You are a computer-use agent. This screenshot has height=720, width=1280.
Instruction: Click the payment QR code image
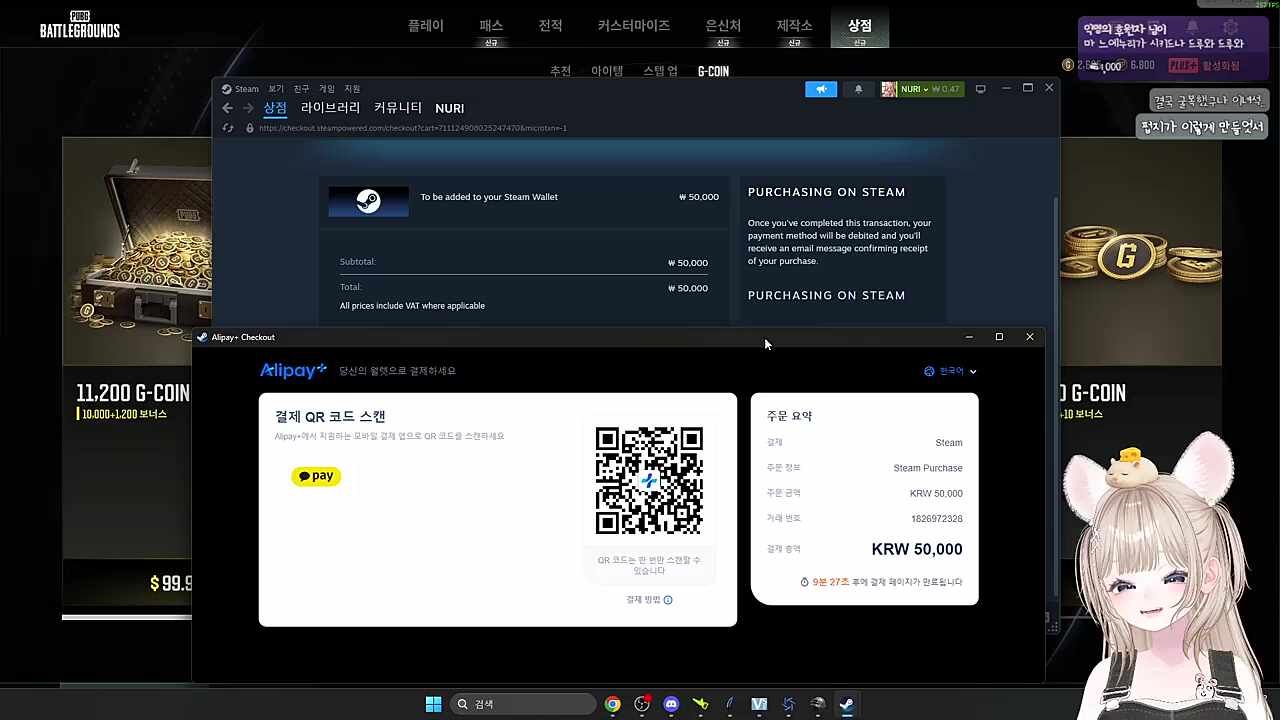pyautogui.click(x=649, y=481)
